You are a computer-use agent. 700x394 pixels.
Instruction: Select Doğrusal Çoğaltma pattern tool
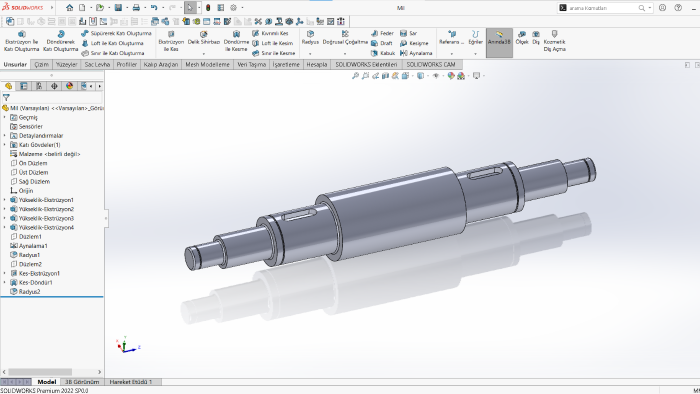click(345, 38)
